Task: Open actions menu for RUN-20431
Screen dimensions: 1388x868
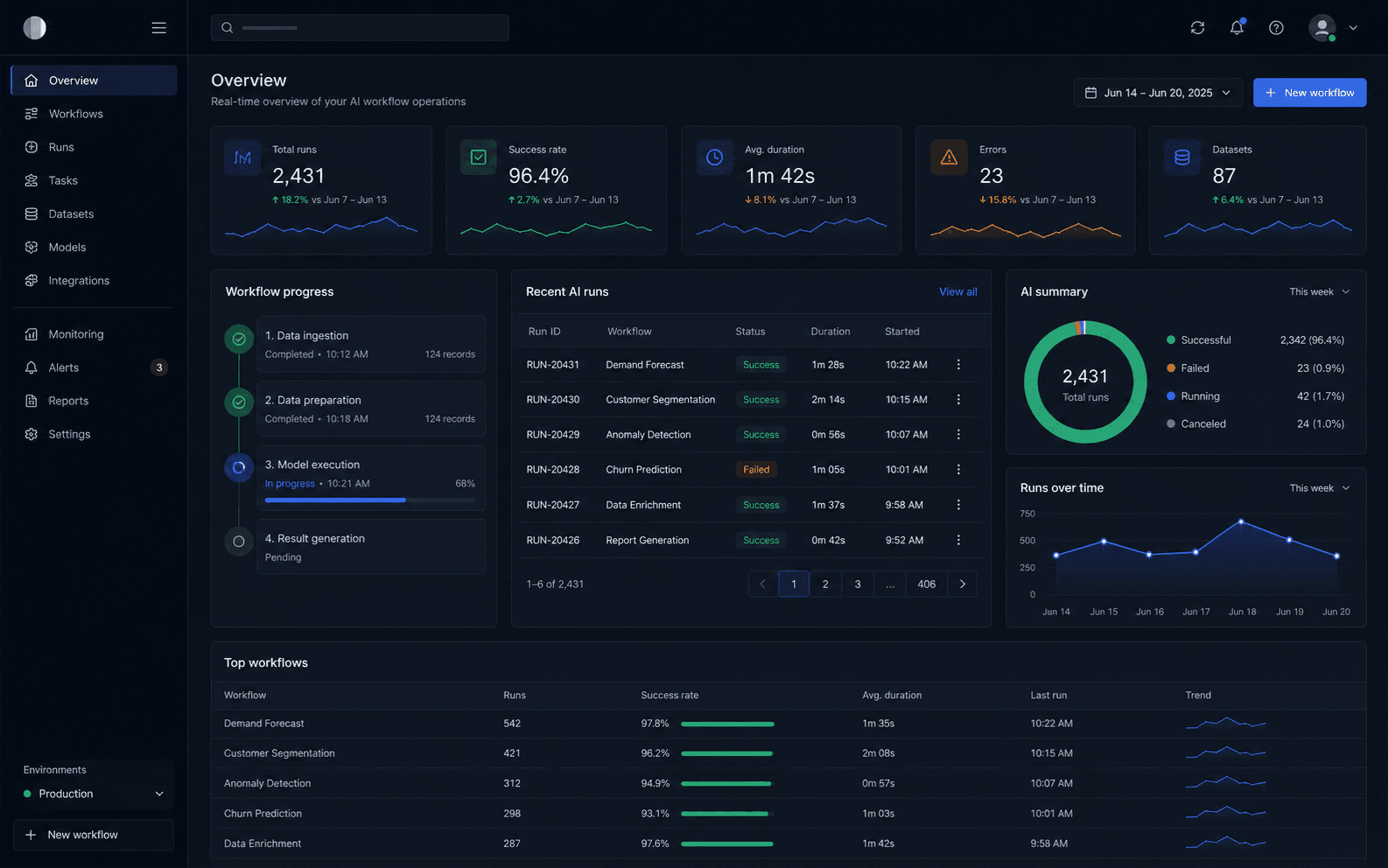Action: tap(958, 365)
